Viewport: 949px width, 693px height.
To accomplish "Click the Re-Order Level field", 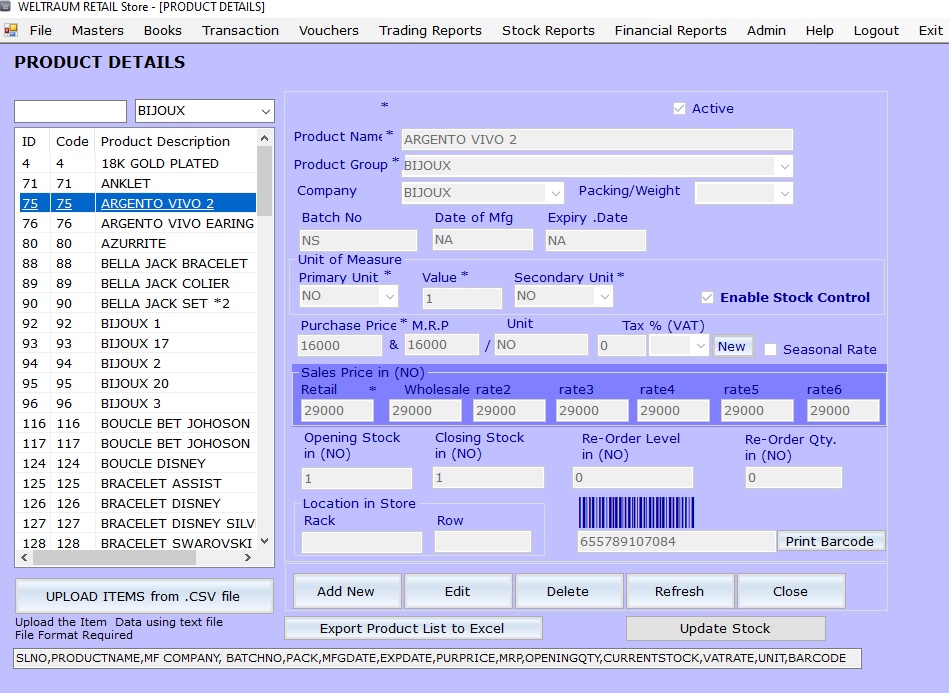I will [632, 478].
